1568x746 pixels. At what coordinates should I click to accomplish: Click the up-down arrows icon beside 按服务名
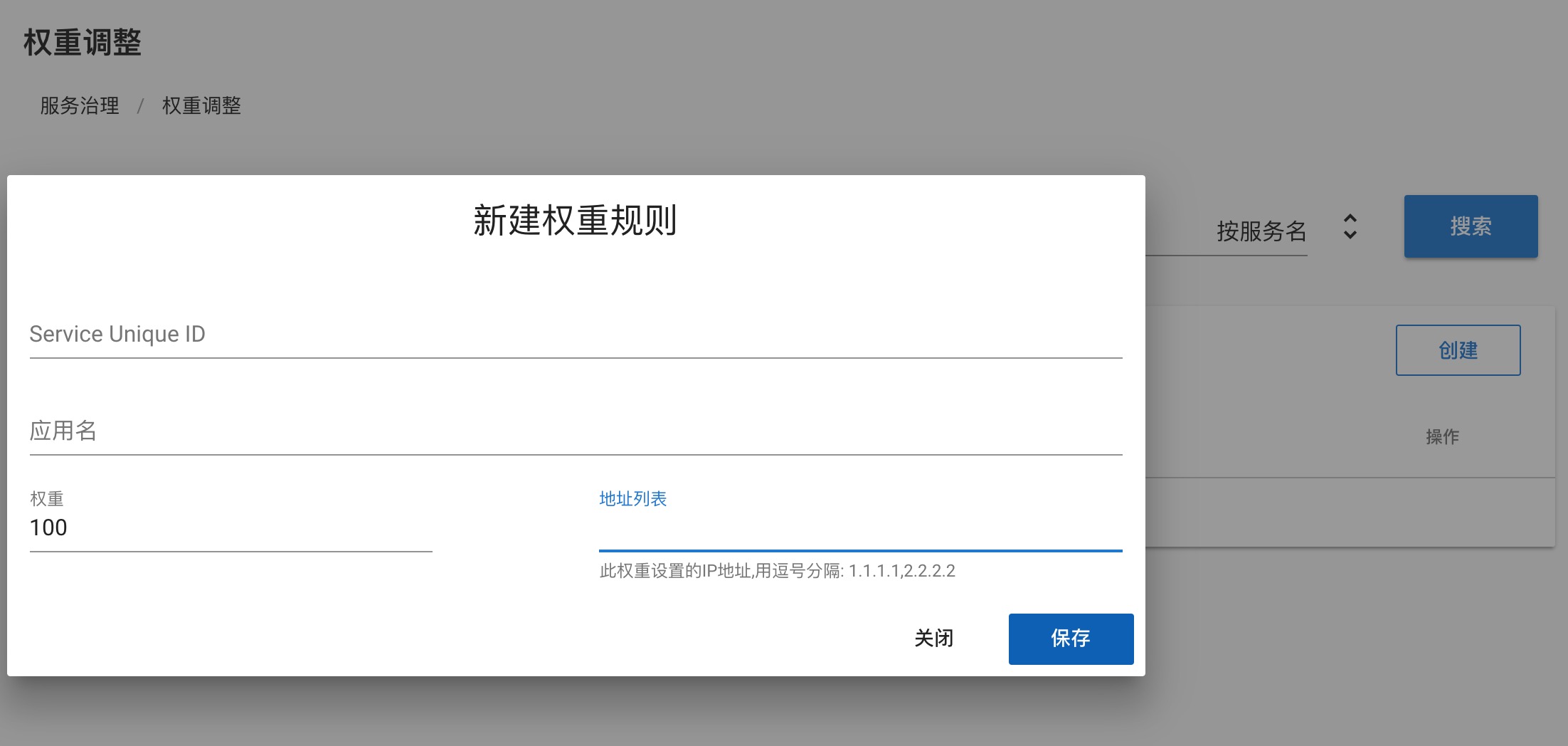pos(1350,227)
